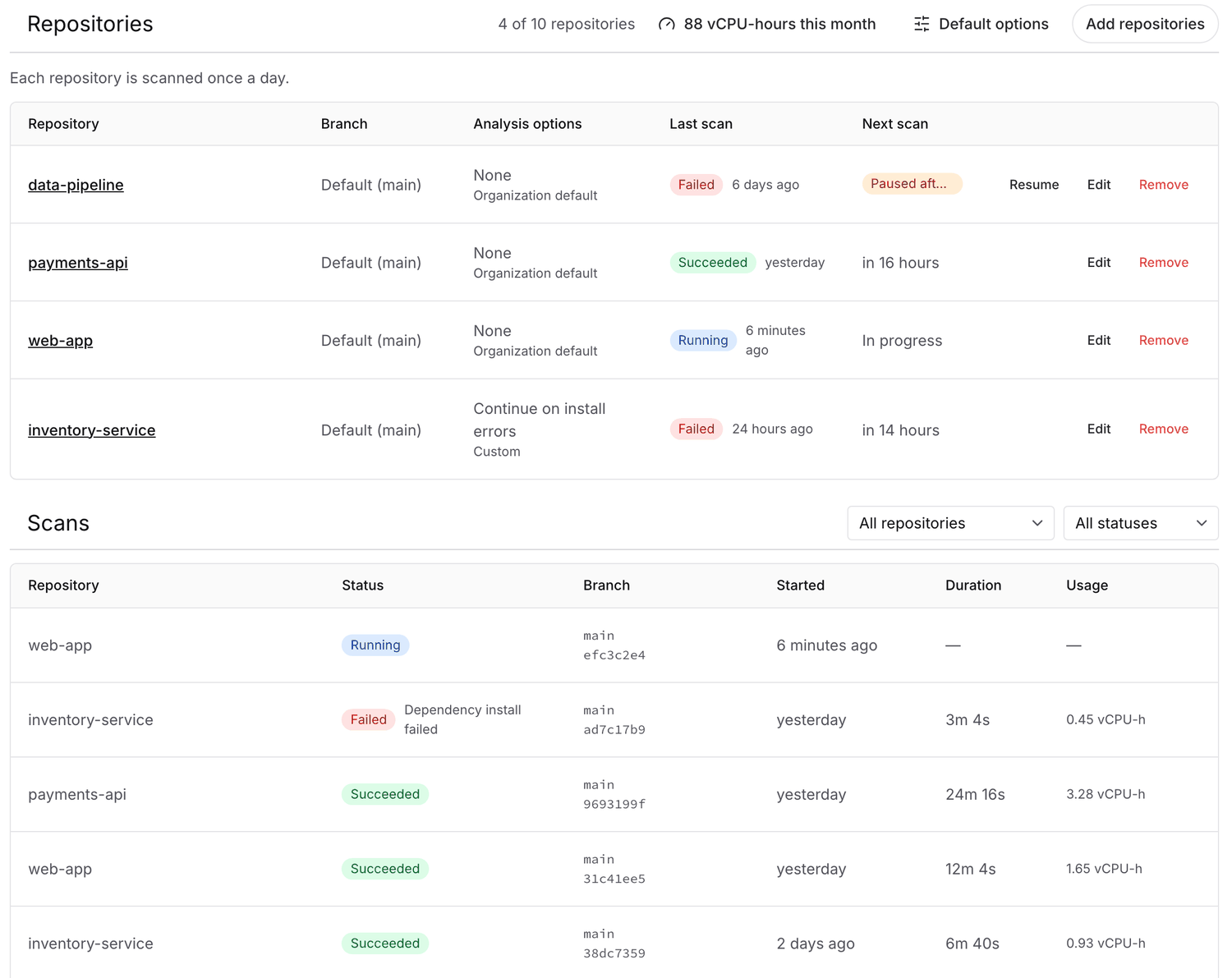The image size is (1232, 978).
Task: Click the Succeeded badge in the payments-api repository row
Action: tap(713, 263)
